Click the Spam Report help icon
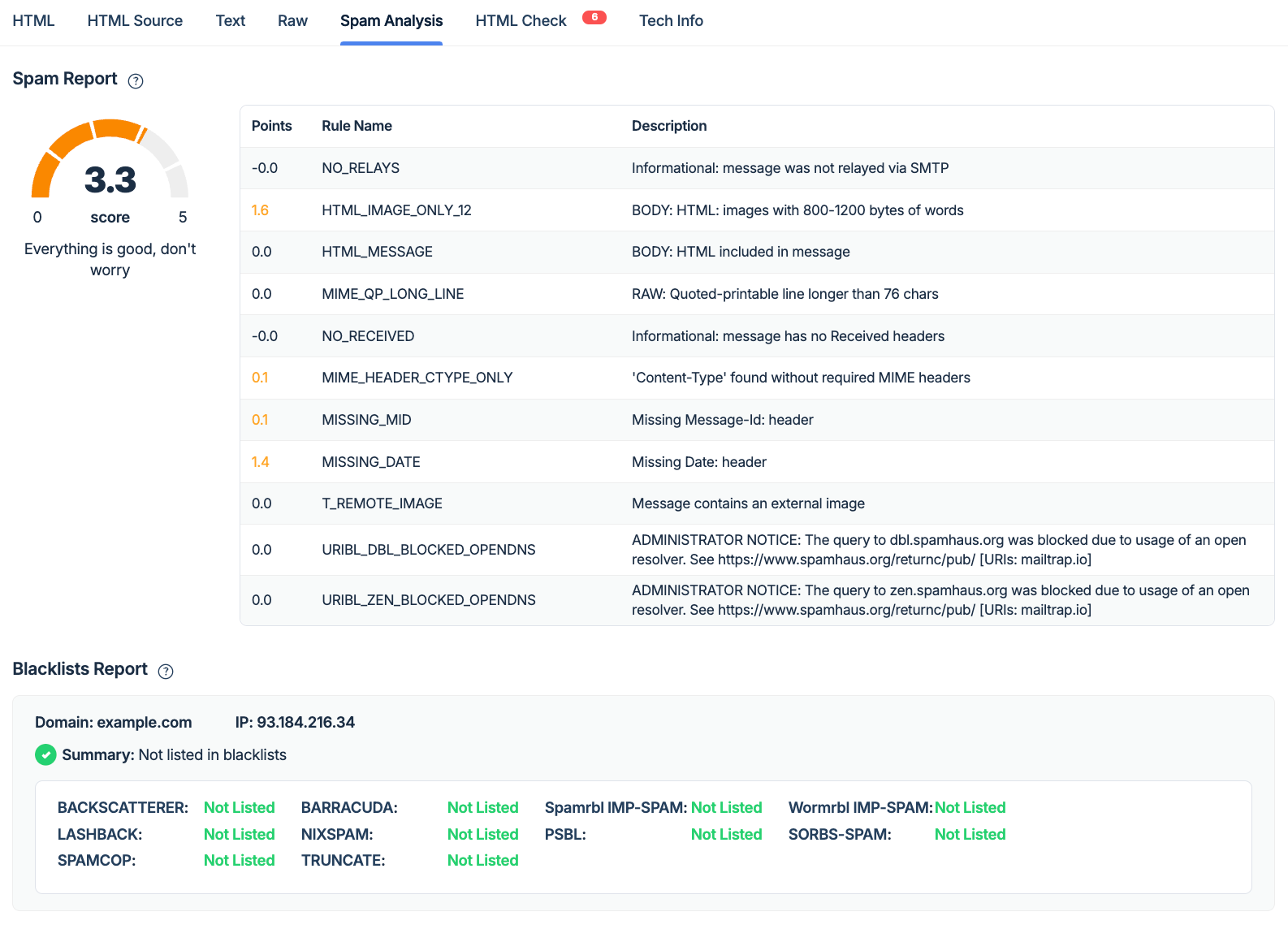The height and width of the screenshot is (942, 1288). [x=136, y=81]
